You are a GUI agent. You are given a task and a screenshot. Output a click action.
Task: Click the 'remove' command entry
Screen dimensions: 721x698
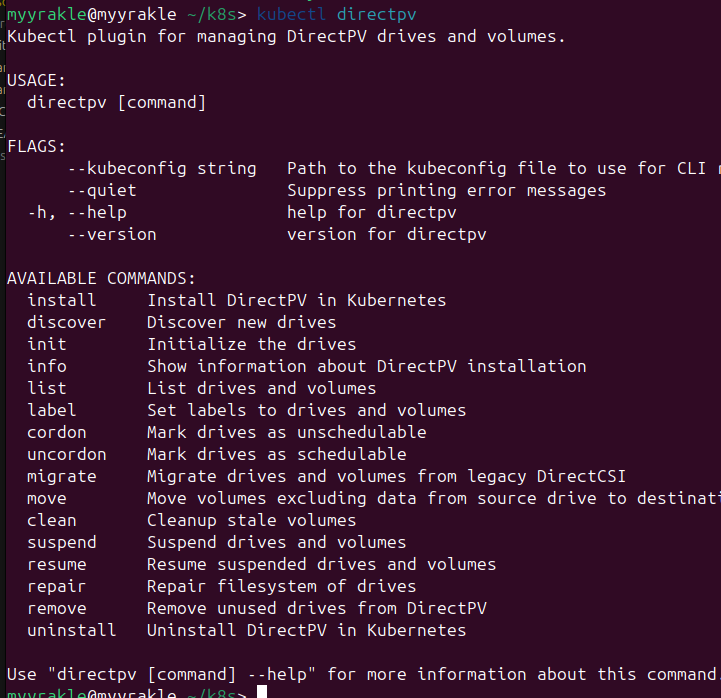click(x=57, y=608)
